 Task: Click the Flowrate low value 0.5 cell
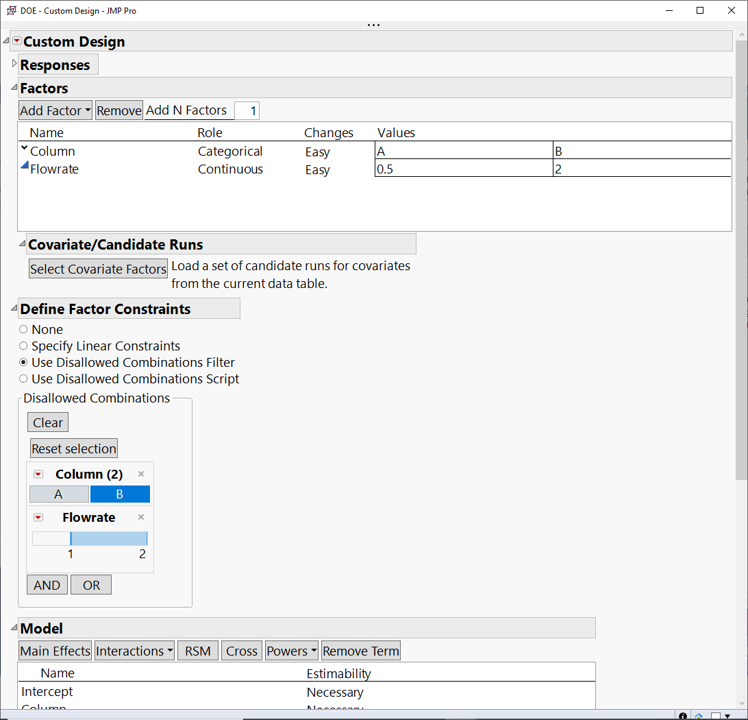pyautogui.click(x=464, y=168)
